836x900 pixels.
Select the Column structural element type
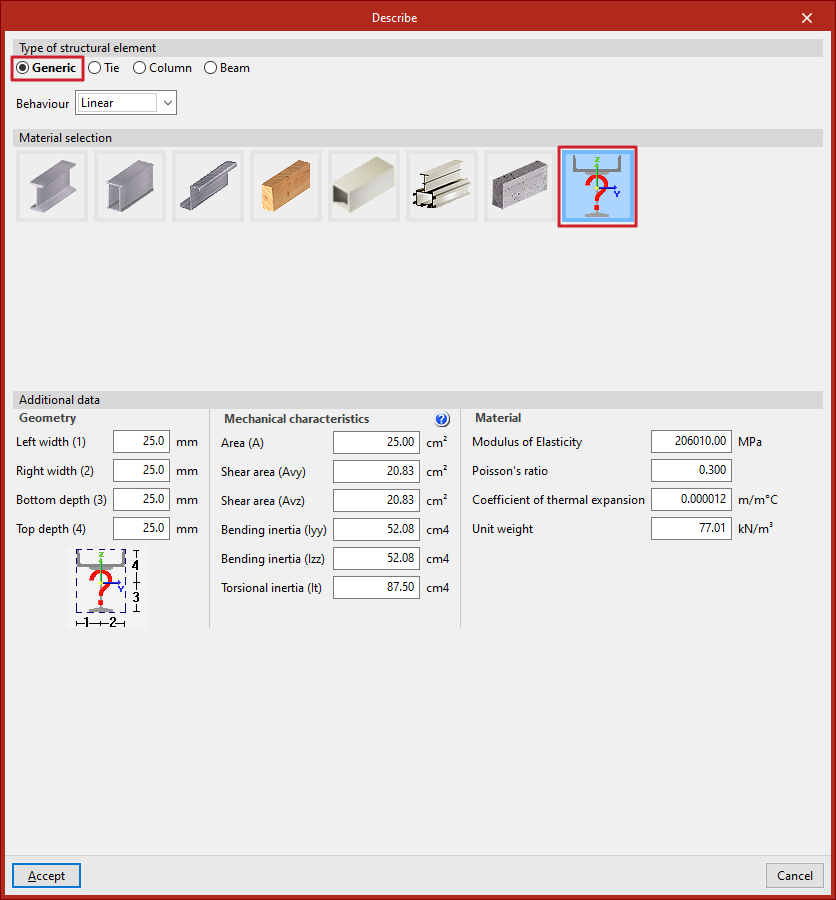[162, 68]
